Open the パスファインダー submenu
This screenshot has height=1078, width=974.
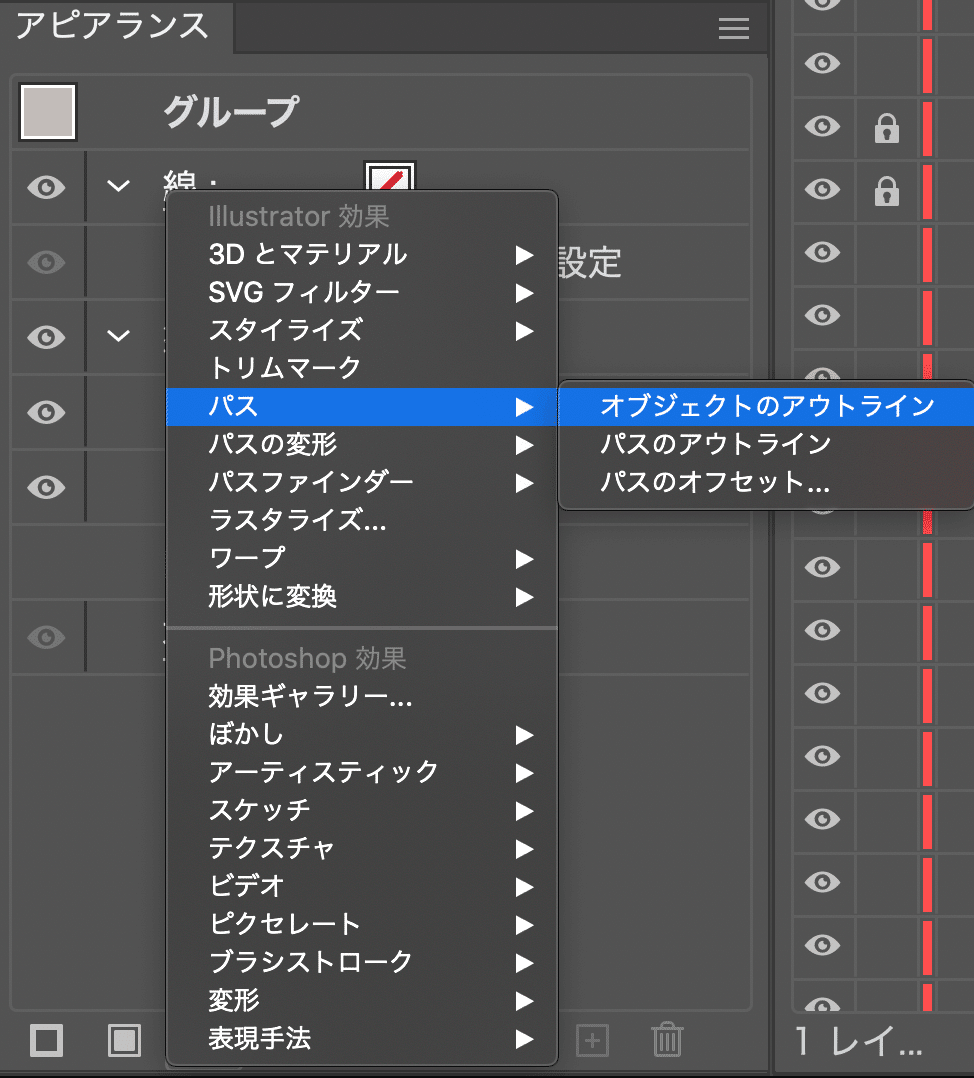click(x=362, y=483)
